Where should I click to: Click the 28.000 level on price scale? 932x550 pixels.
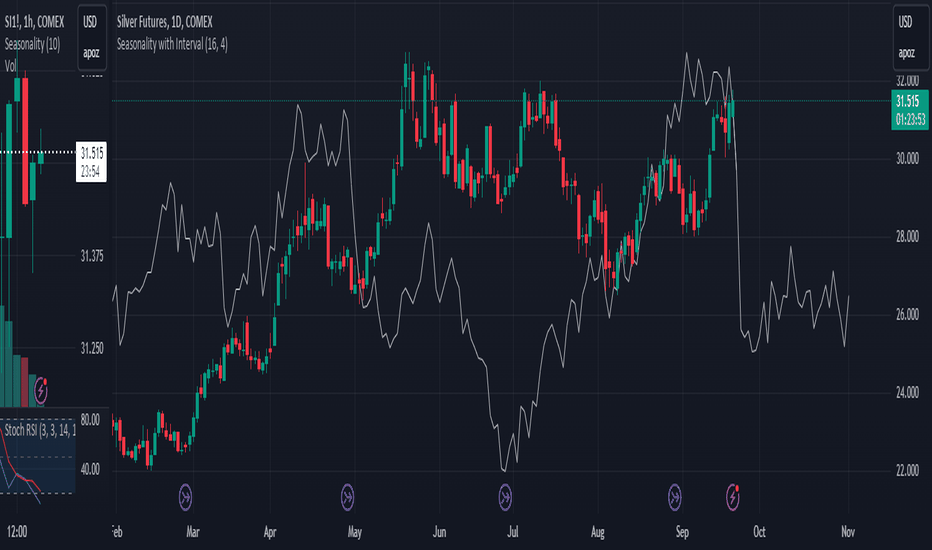[907, 237]
